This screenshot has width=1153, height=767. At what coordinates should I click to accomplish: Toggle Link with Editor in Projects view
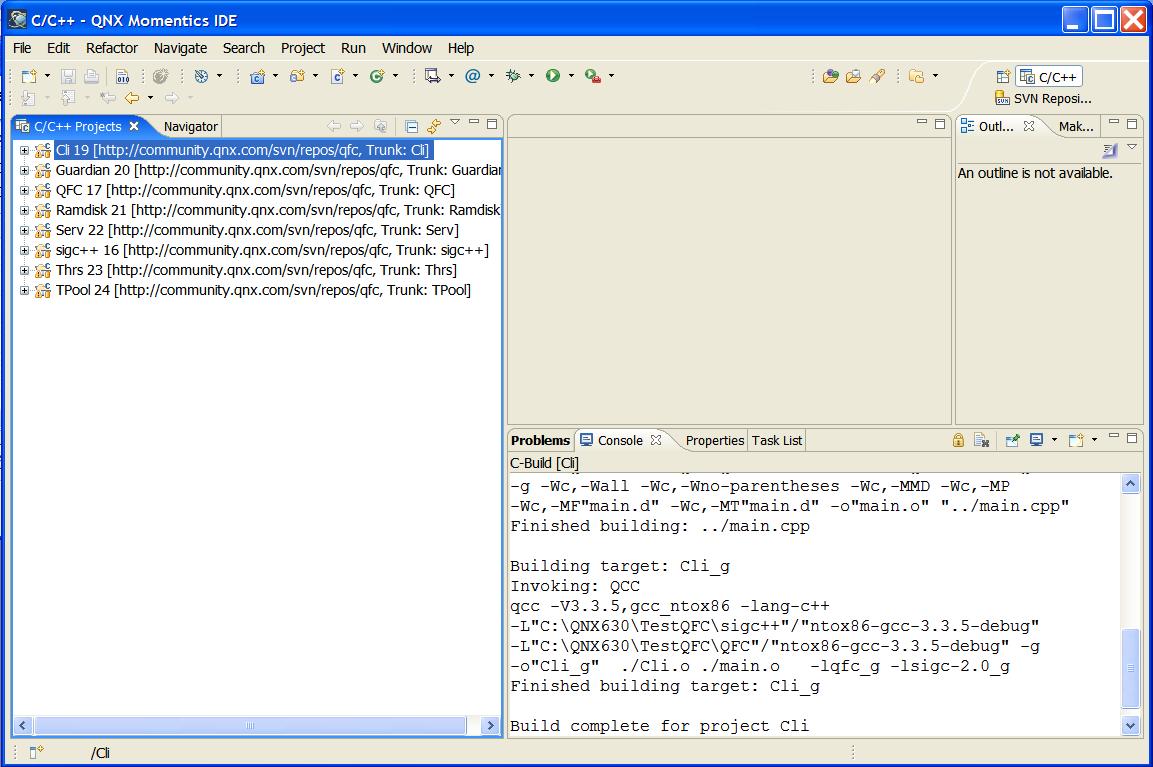click(434, 126)
